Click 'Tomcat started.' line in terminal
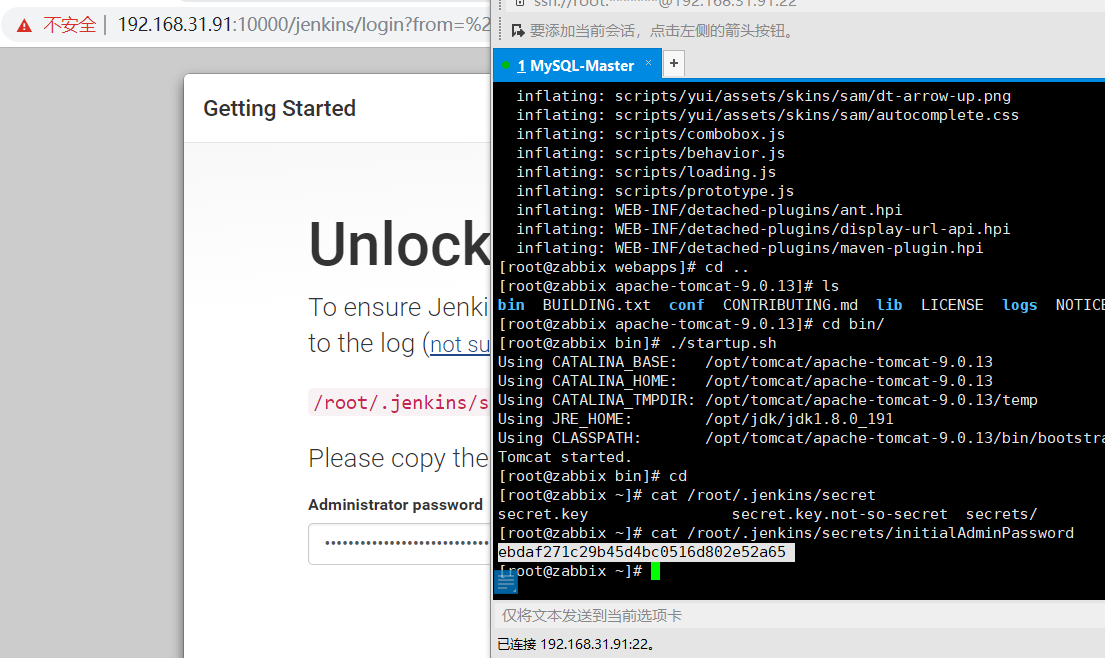This screenshot has width=1105, height=658. [x=564, y=457]
